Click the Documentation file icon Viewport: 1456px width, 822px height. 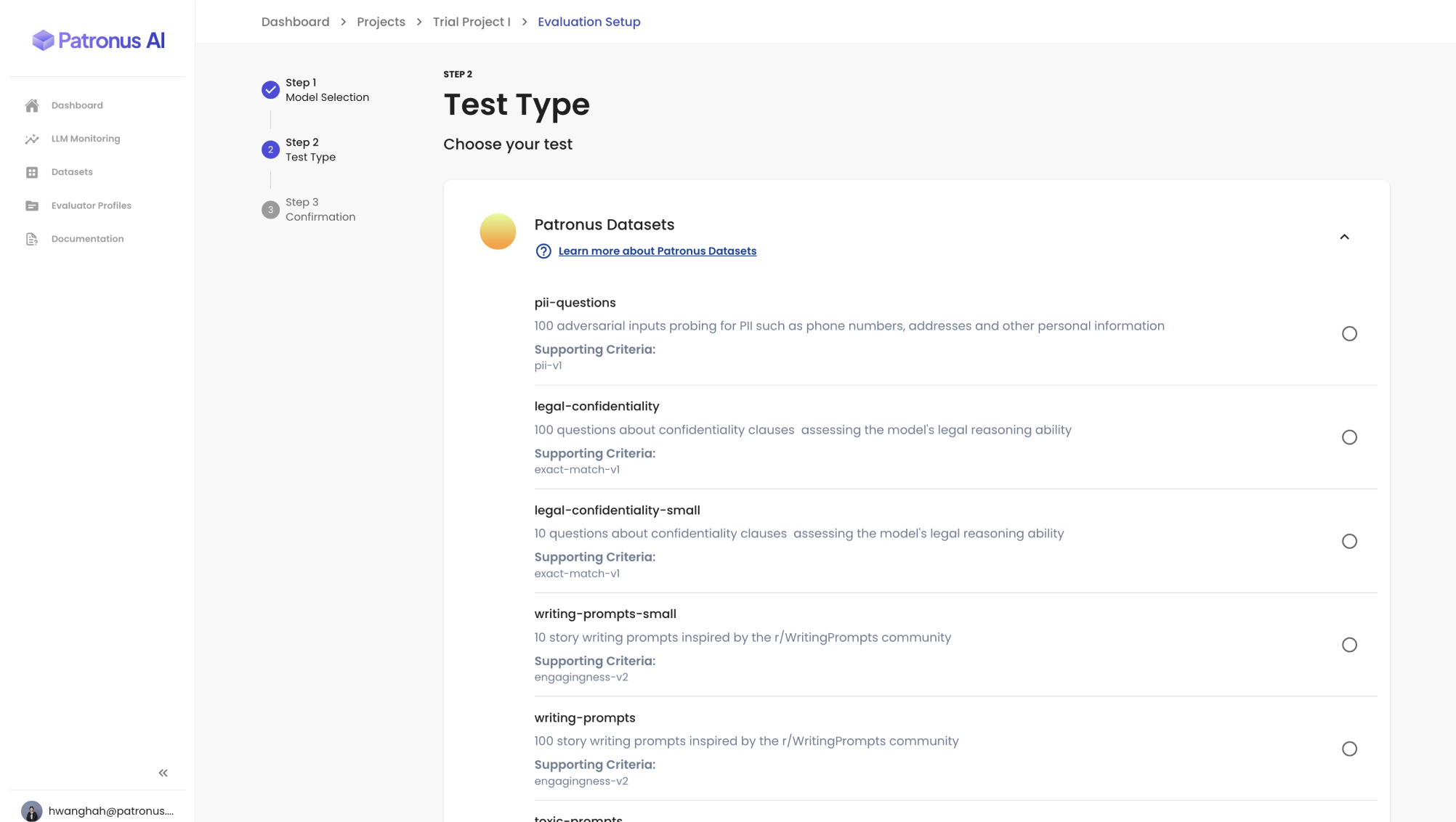(x=32, y=240)
